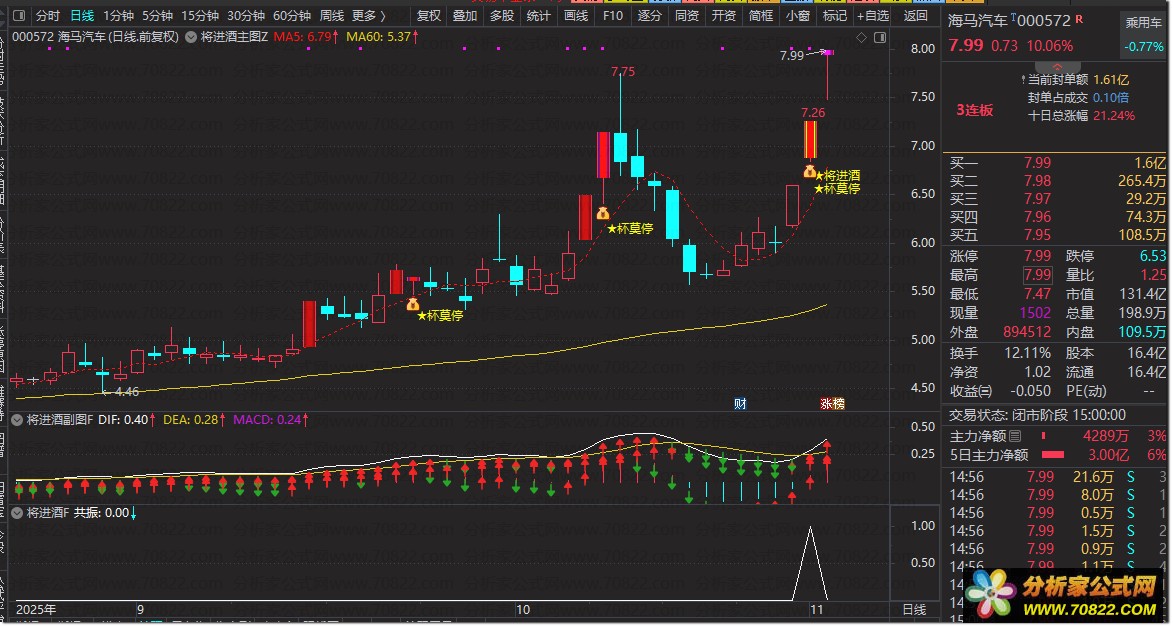Switch to 60分钟 period

pos(292,16)
